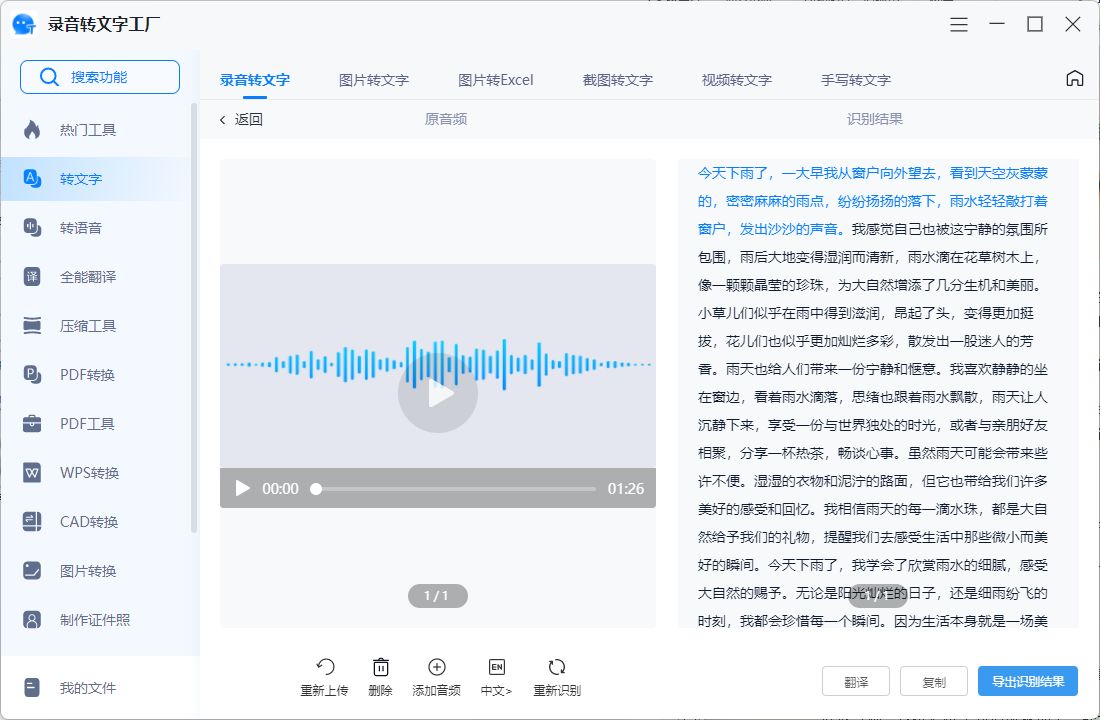Switch to 图片转文字 tab

(374, 80)
